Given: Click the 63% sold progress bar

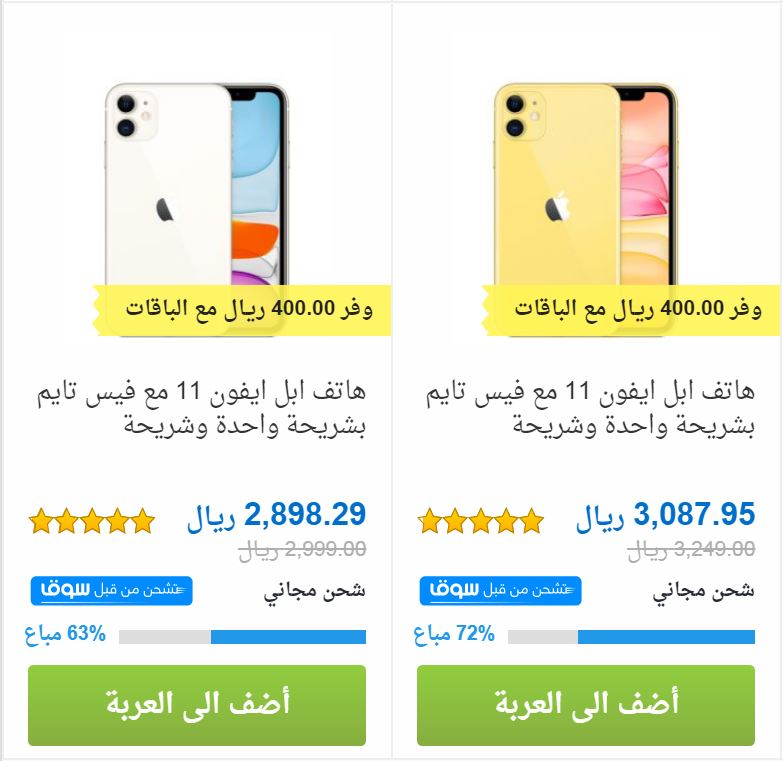Looking at the screenshot, I should coord(242,637).
